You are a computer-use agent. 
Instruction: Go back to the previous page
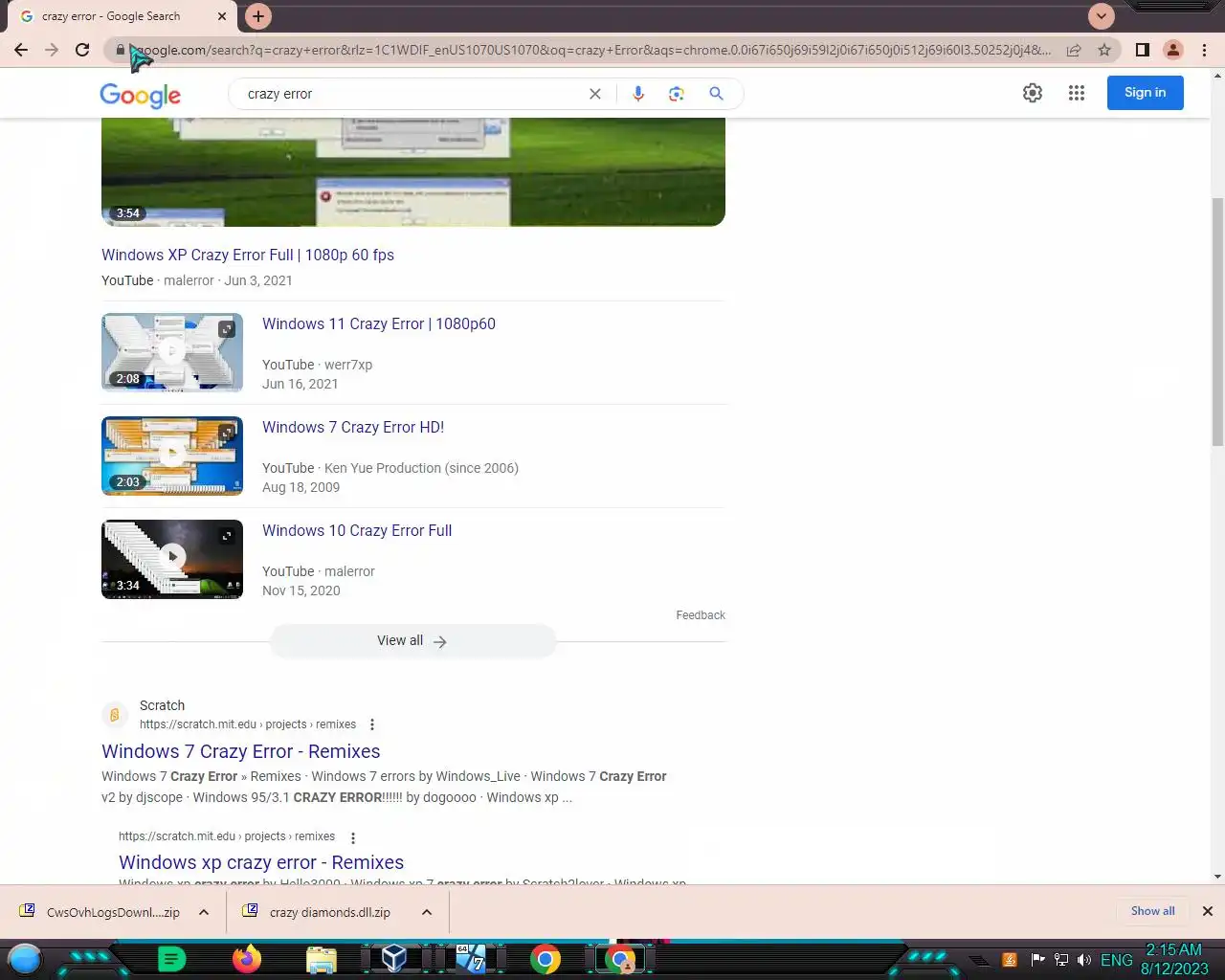tap(21, 50)
